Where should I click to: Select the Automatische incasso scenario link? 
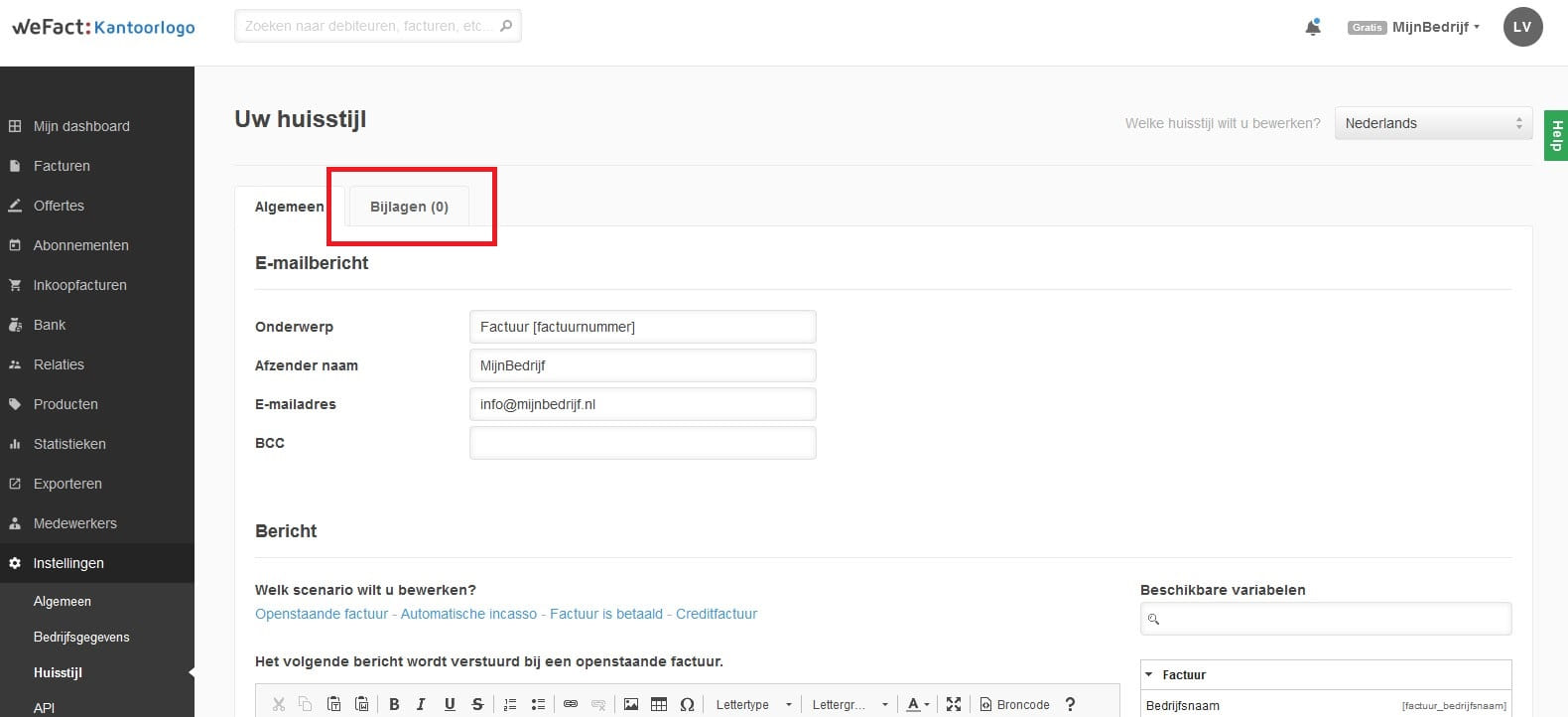click(x=468, y=614)
